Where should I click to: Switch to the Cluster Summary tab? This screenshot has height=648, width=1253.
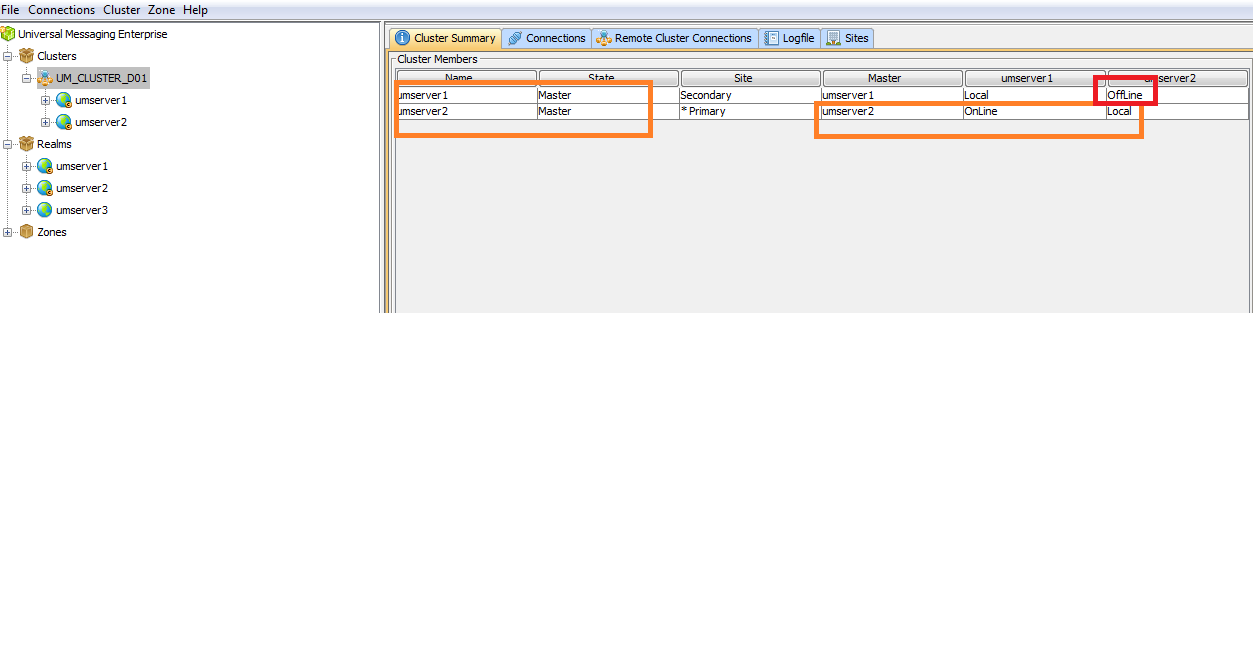(445, 38)
